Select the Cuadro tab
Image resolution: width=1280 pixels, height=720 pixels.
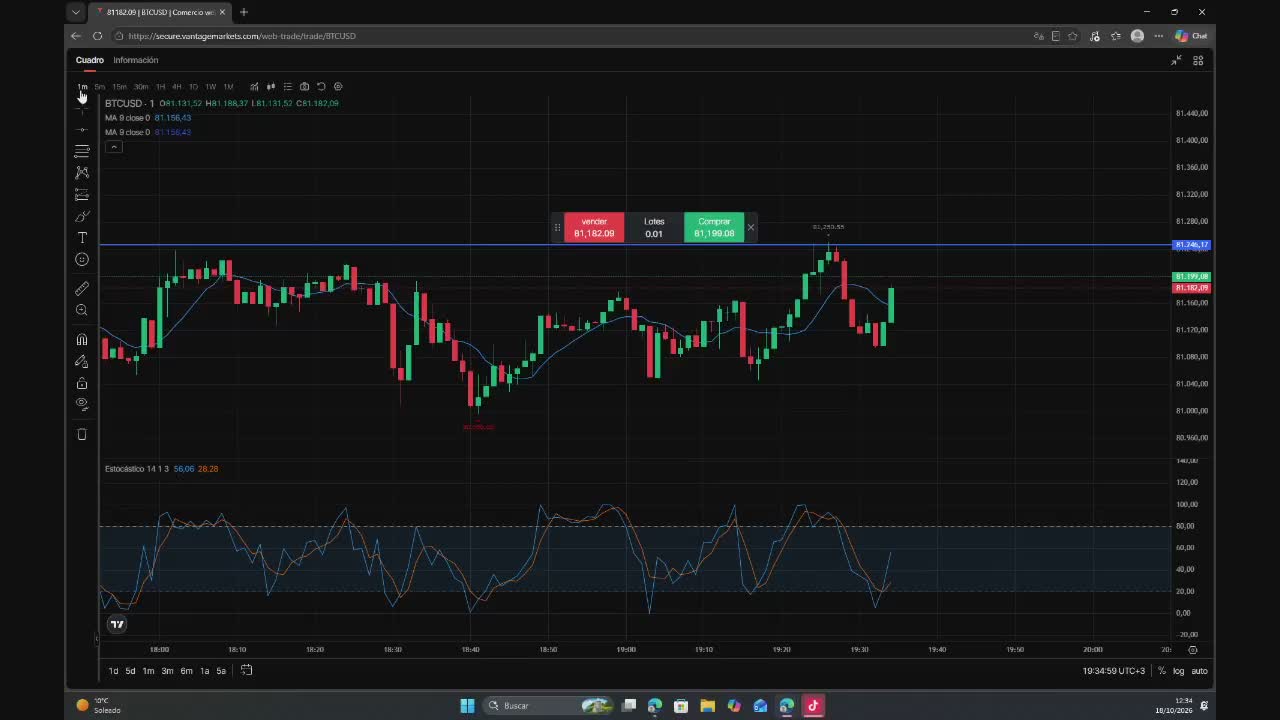(90, 60)
